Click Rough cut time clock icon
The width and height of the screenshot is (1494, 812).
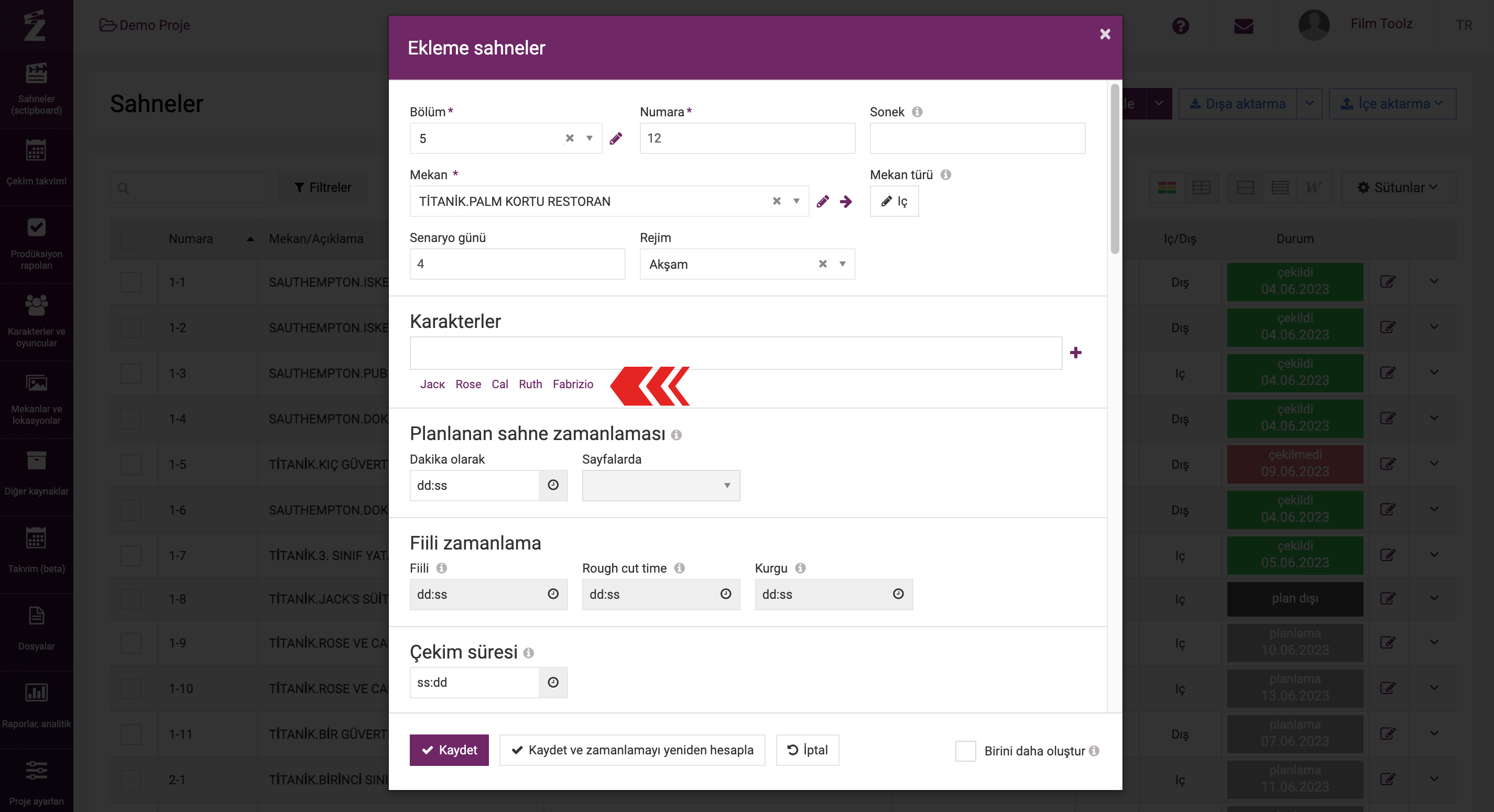726,594
